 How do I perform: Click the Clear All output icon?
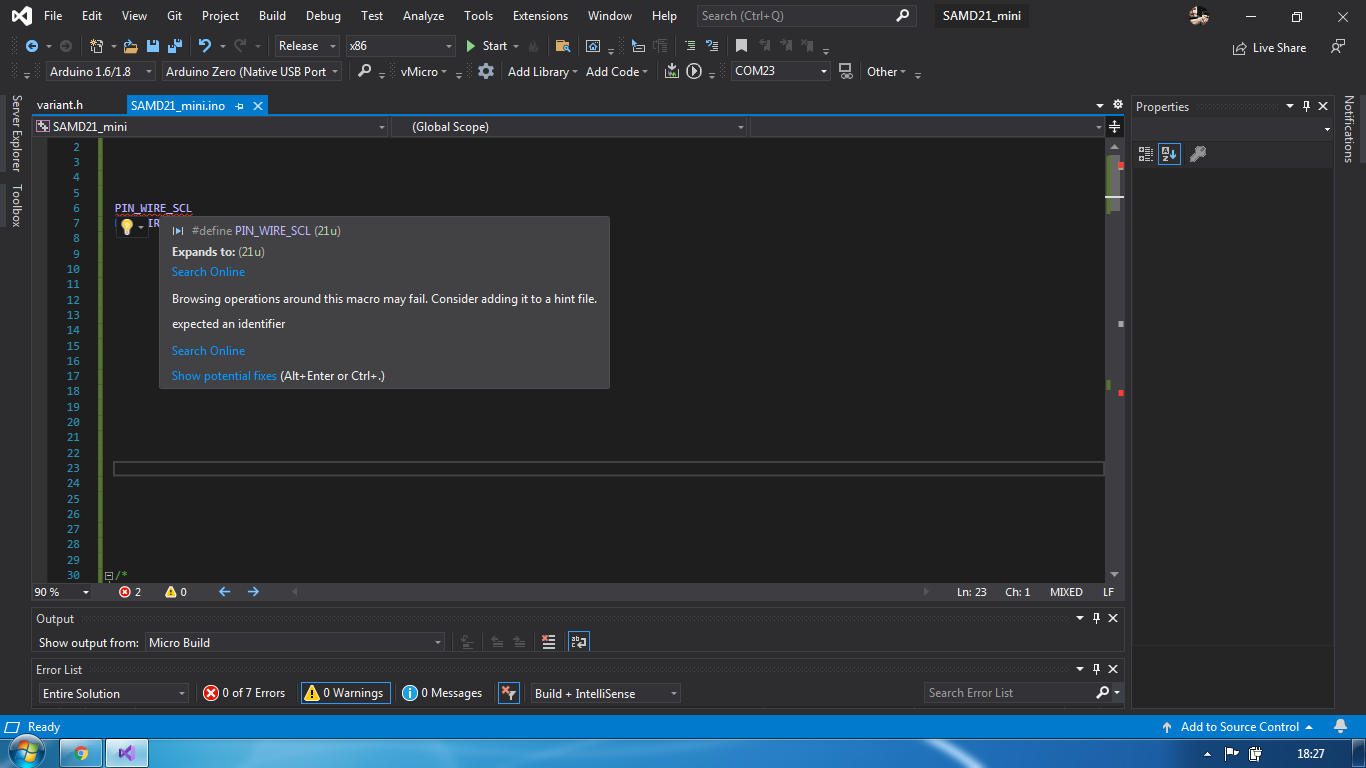pos(548,642)
